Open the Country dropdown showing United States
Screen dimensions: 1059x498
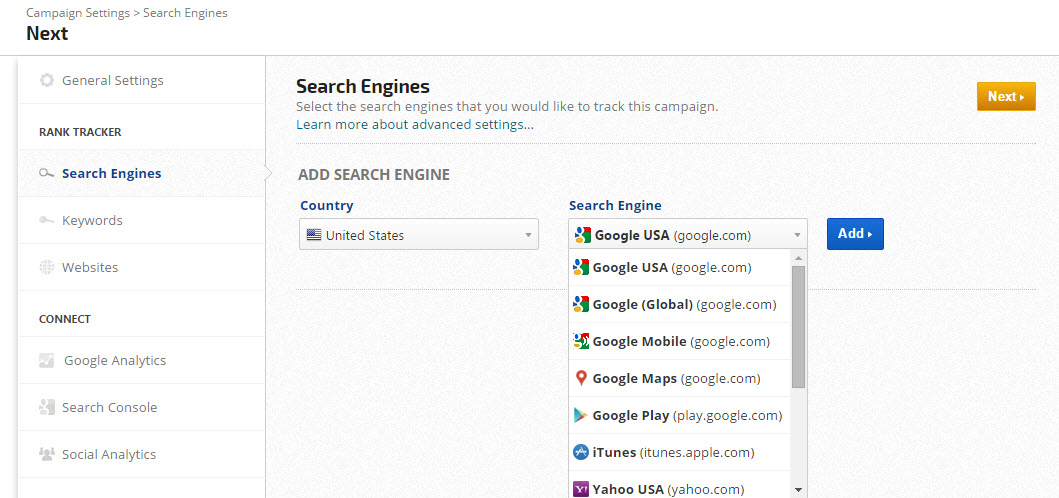[x=419, y=236]
